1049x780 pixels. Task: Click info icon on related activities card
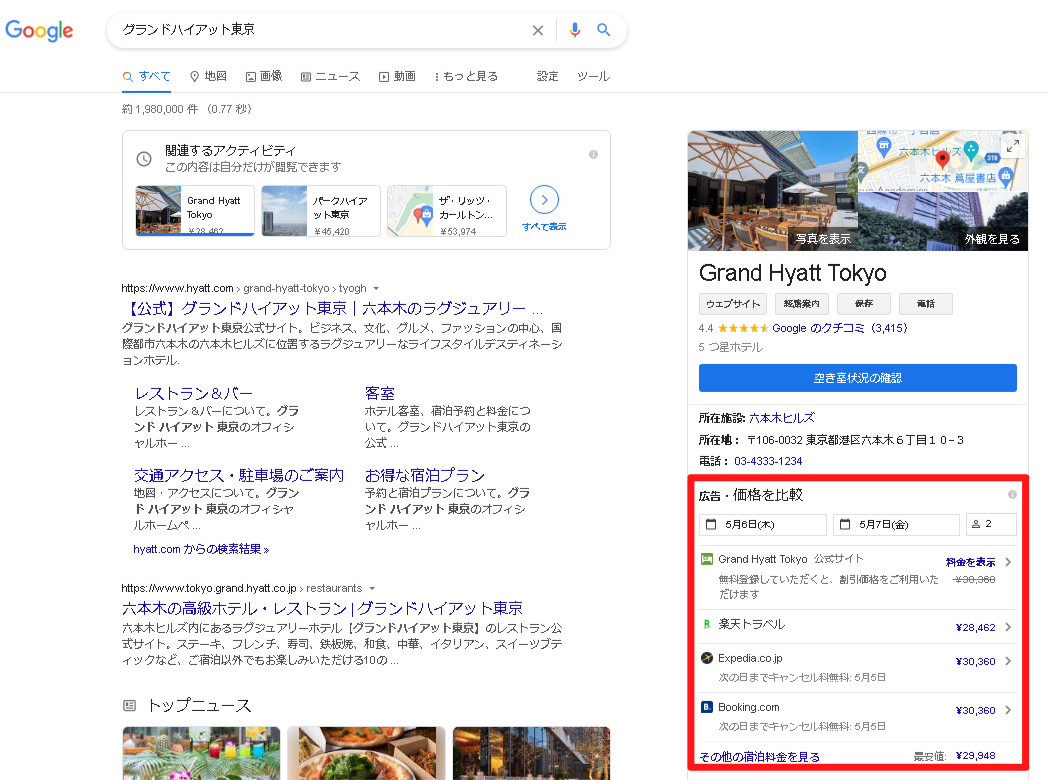click(593, 155)
